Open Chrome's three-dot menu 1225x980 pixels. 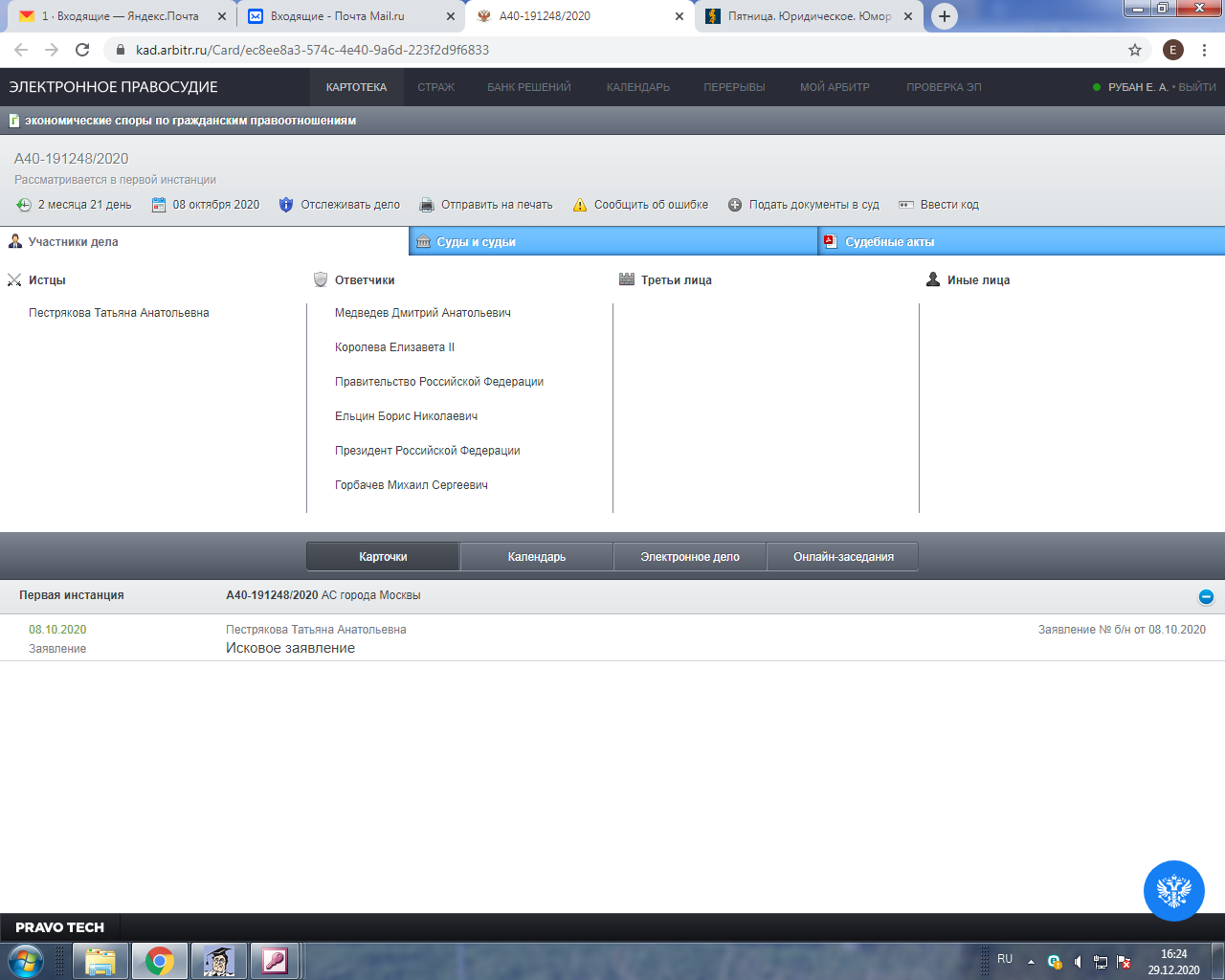pos(1205,50)
